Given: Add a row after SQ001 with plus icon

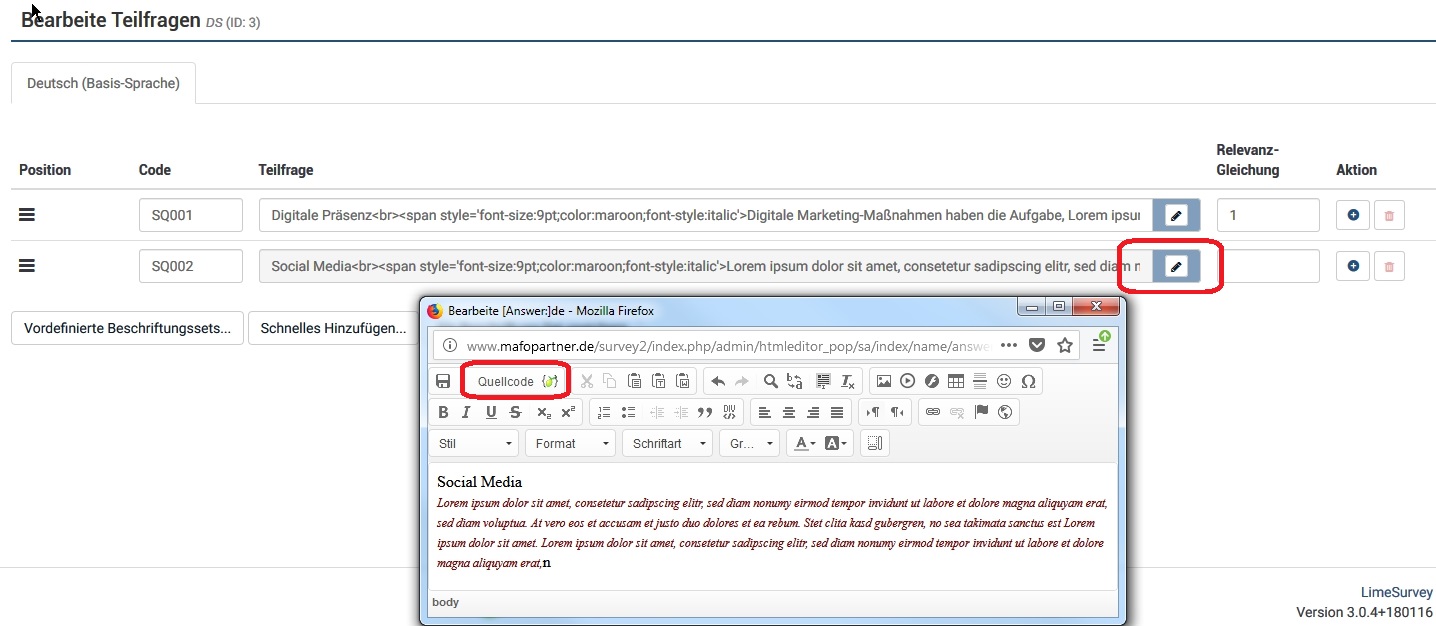Looking at the screenshot, I should [1353, 214].
